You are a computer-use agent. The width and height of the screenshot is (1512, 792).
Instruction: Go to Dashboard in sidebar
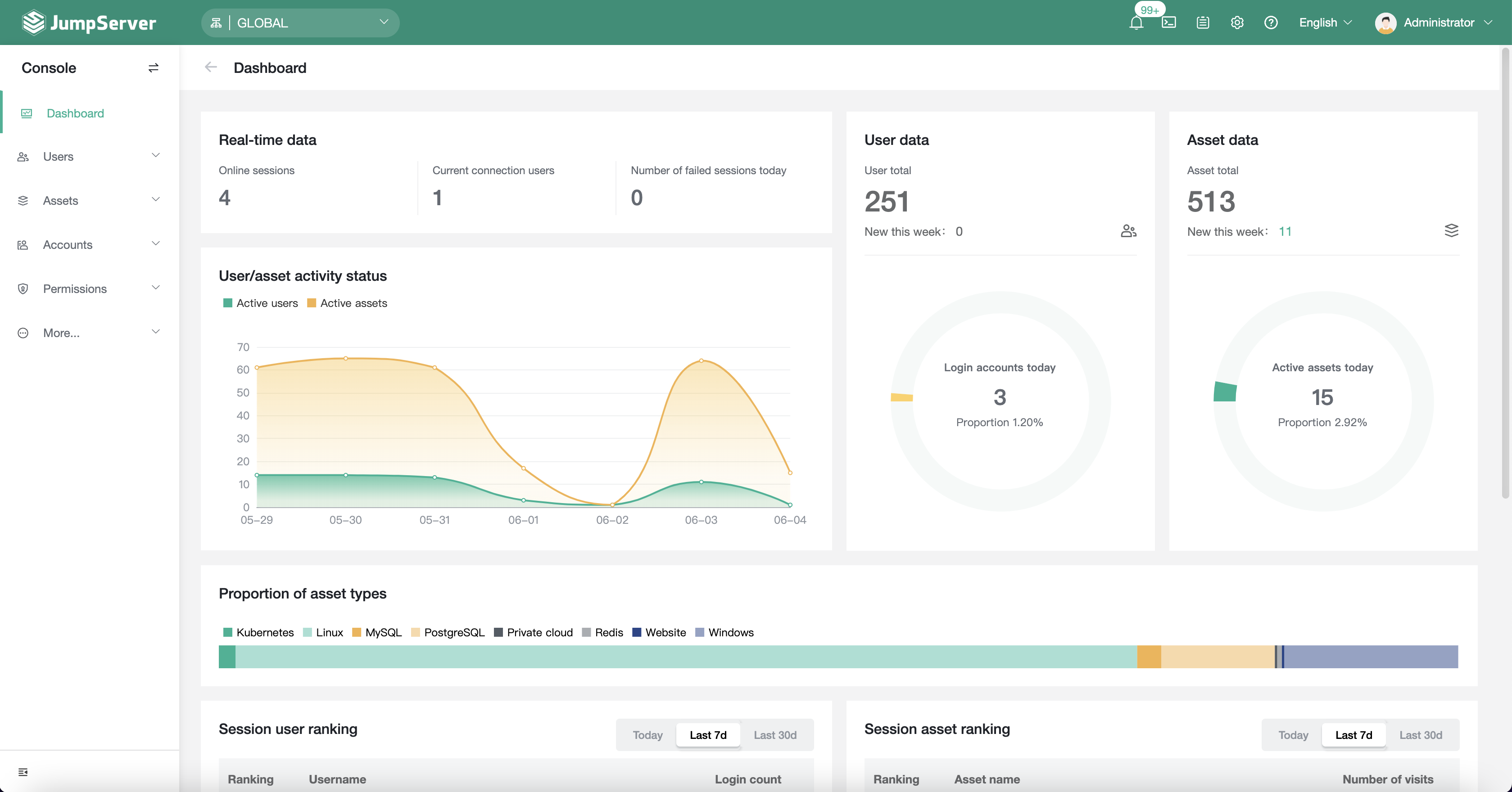click(x=75, y=113)
